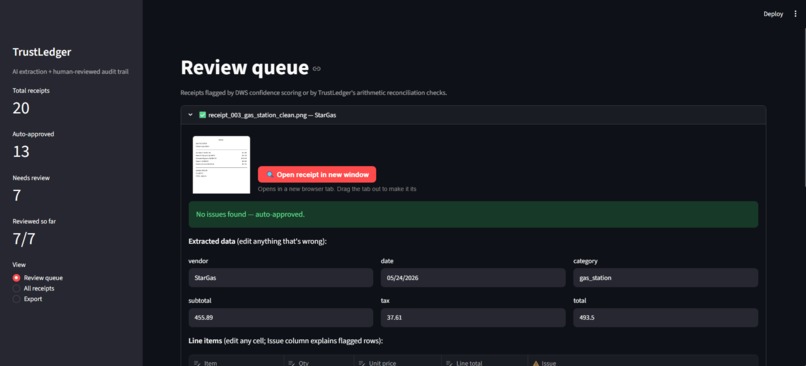
Task: Click the magnifier icon on the receipt button
Action: (x=270, y=175)
